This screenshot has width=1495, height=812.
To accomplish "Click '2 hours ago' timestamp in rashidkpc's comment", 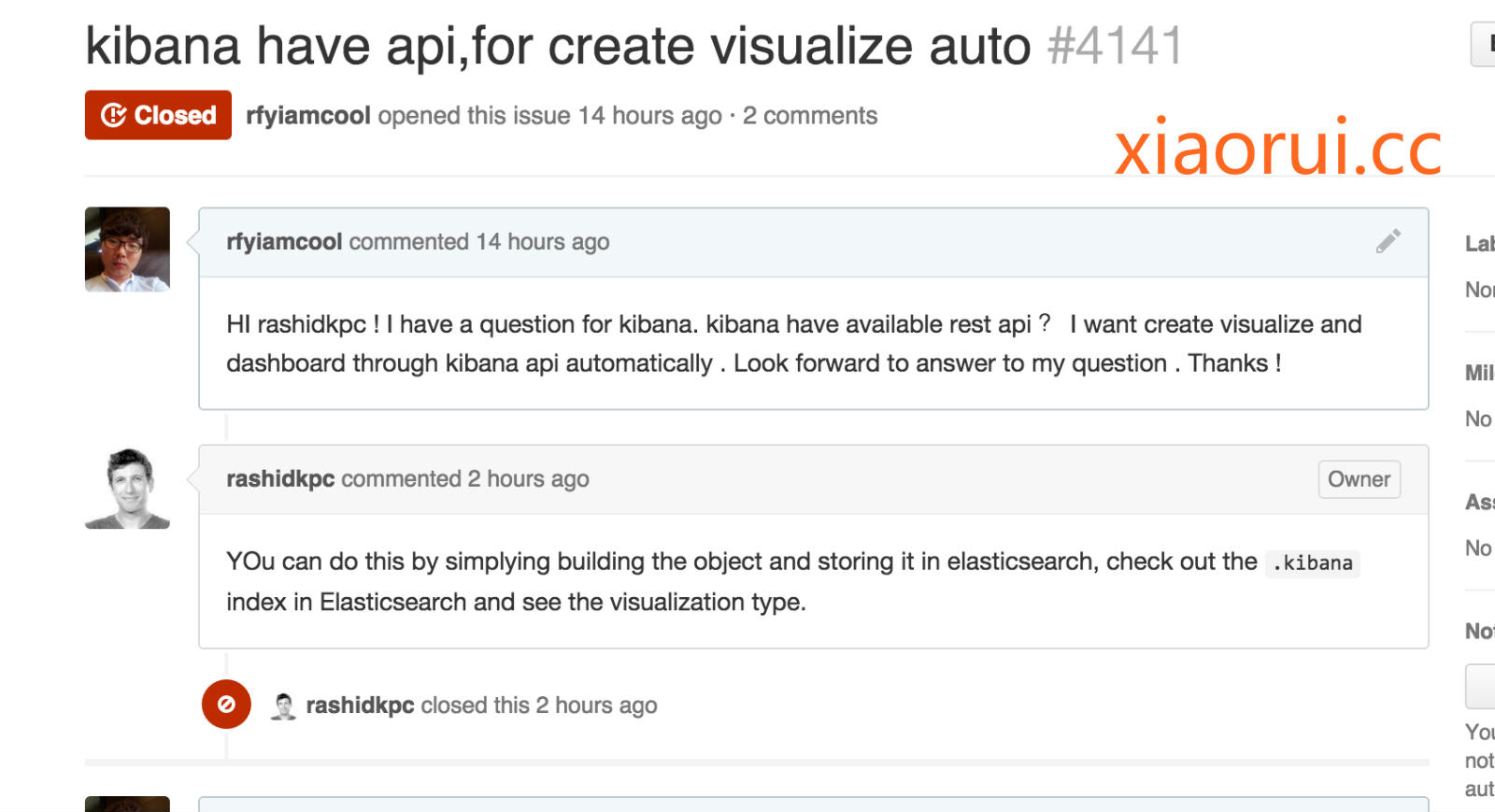I will point(528,479).
